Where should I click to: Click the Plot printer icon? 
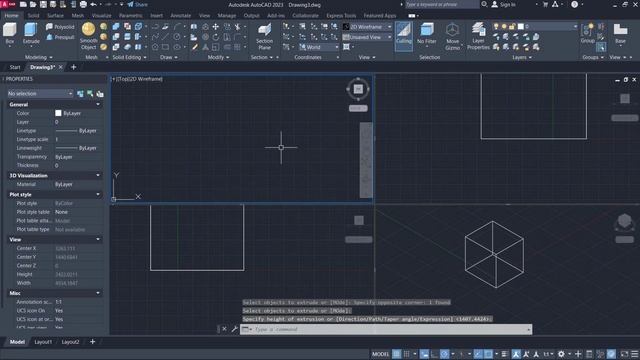pyautogui.click(x=83, y=4)
